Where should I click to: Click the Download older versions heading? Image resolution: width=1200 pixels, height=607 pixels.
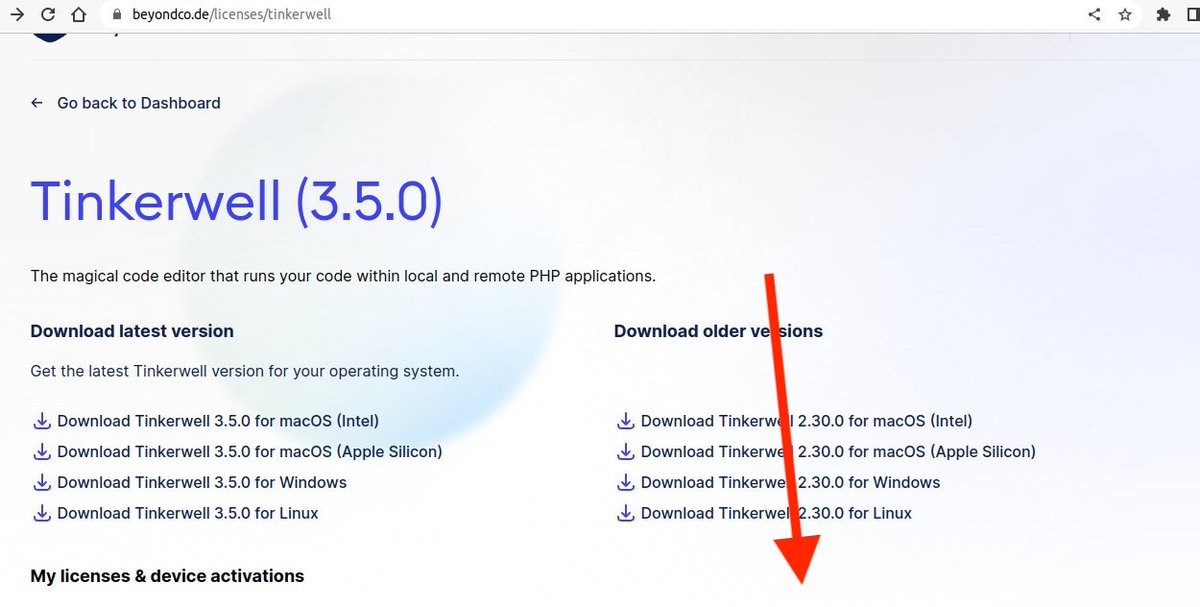(719, 331)
